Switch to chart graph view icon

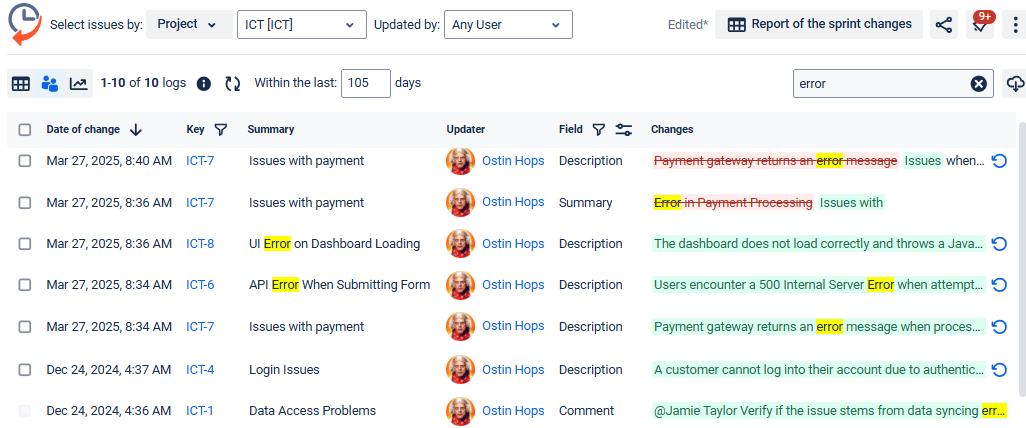click(79, 84)
